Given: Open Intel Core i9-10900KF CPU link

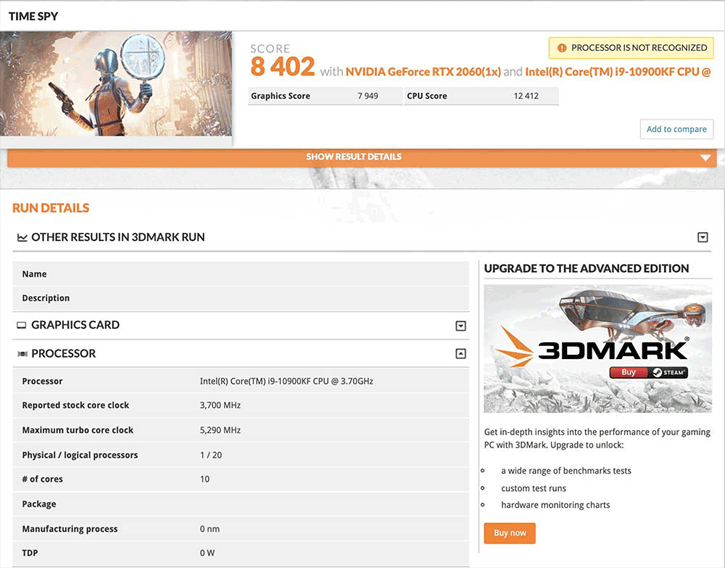Looking at the screenshot, I should 618,72.
